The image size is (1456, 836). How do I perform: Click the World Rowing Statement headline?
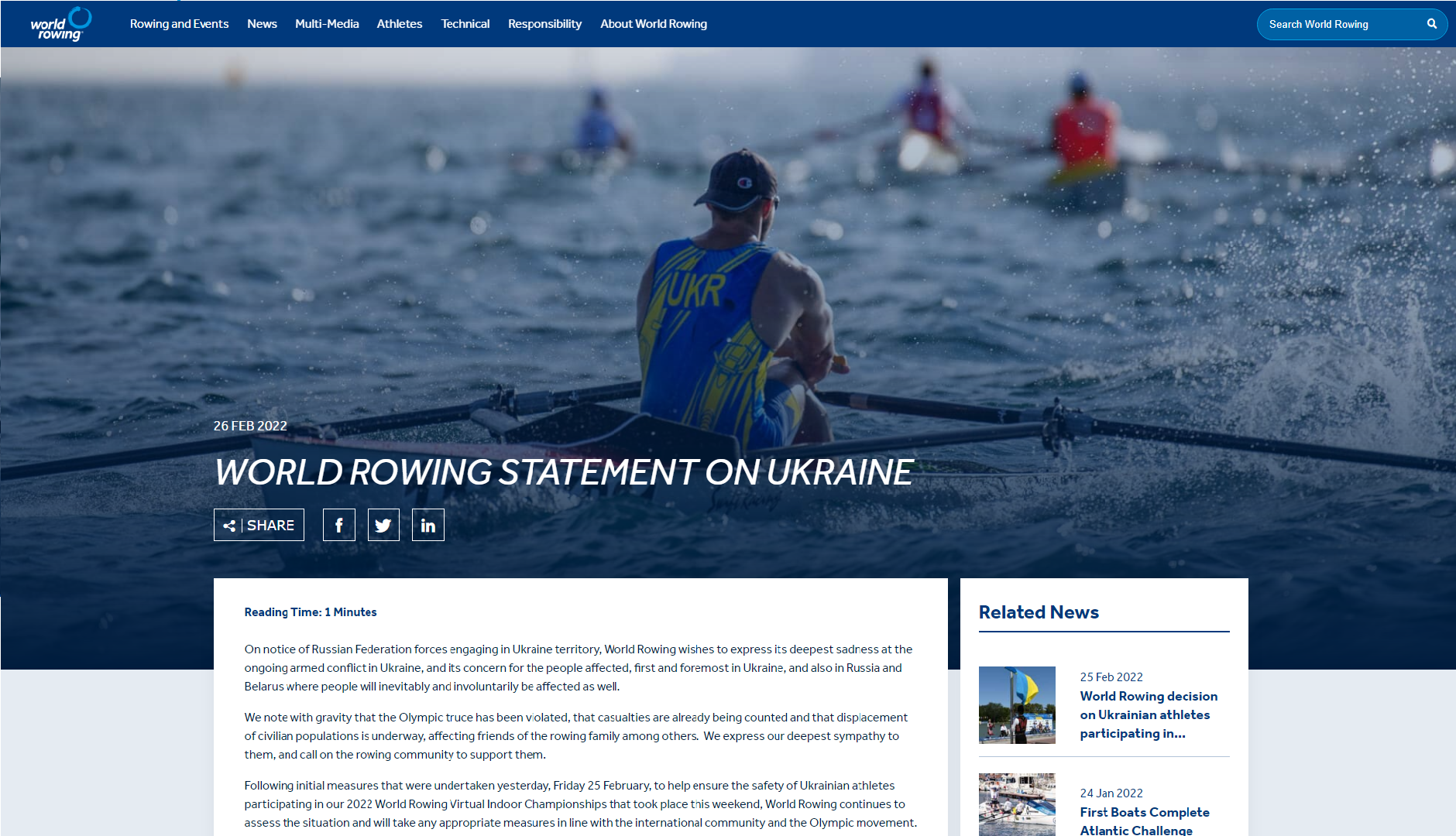(564, 472)
